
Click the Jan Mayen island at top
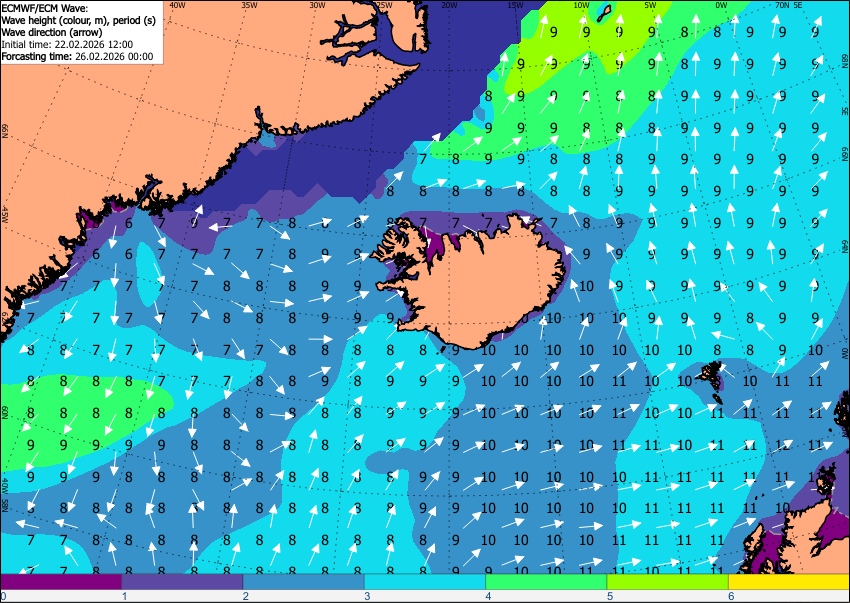coord(603,14)
